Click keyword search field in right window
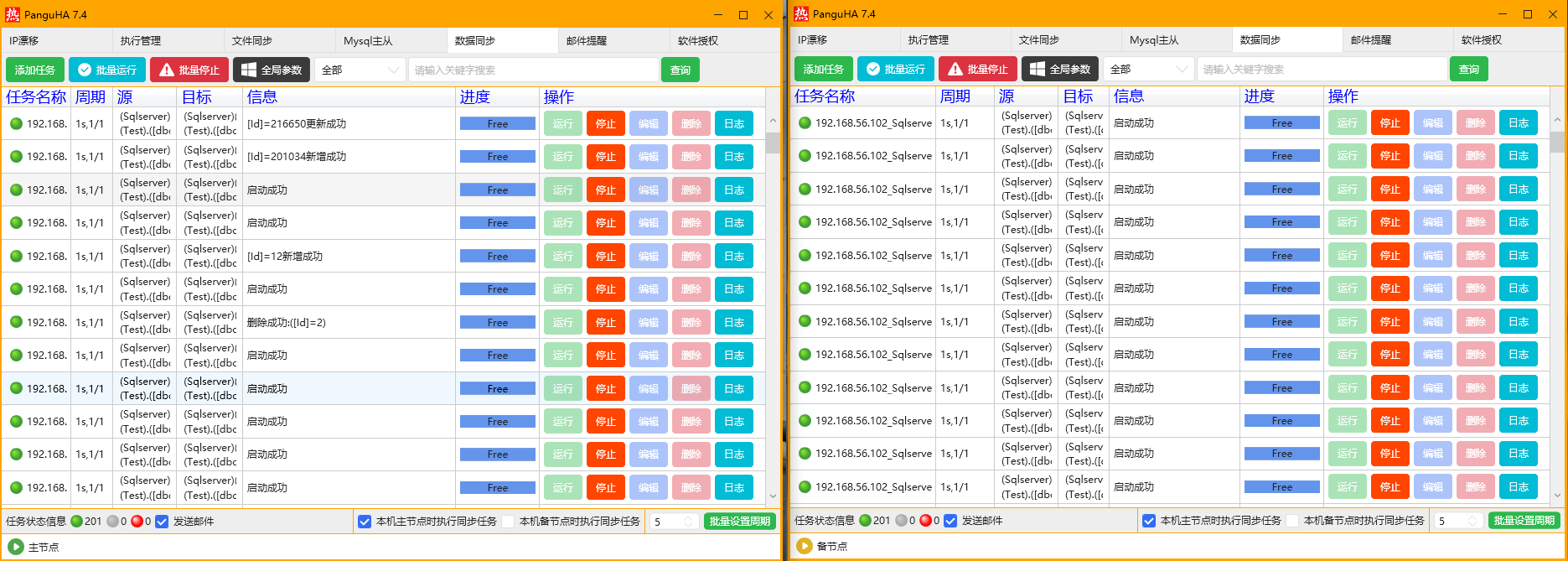This screenshot has width=1568, height=561. pos(1322,69)
